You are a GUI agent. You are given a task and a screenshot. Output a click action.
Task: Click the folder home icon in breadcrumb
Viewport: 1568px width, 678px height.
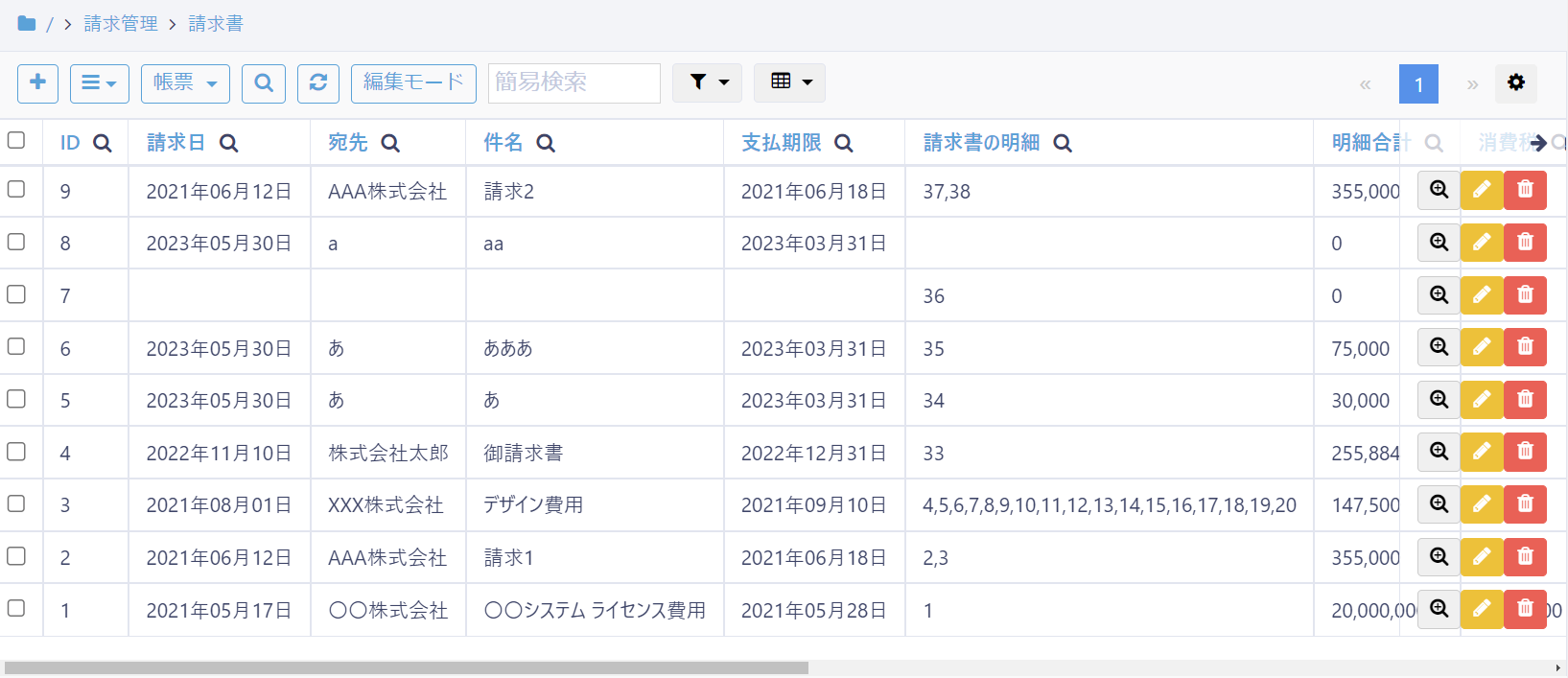click(x=27, y=24)
